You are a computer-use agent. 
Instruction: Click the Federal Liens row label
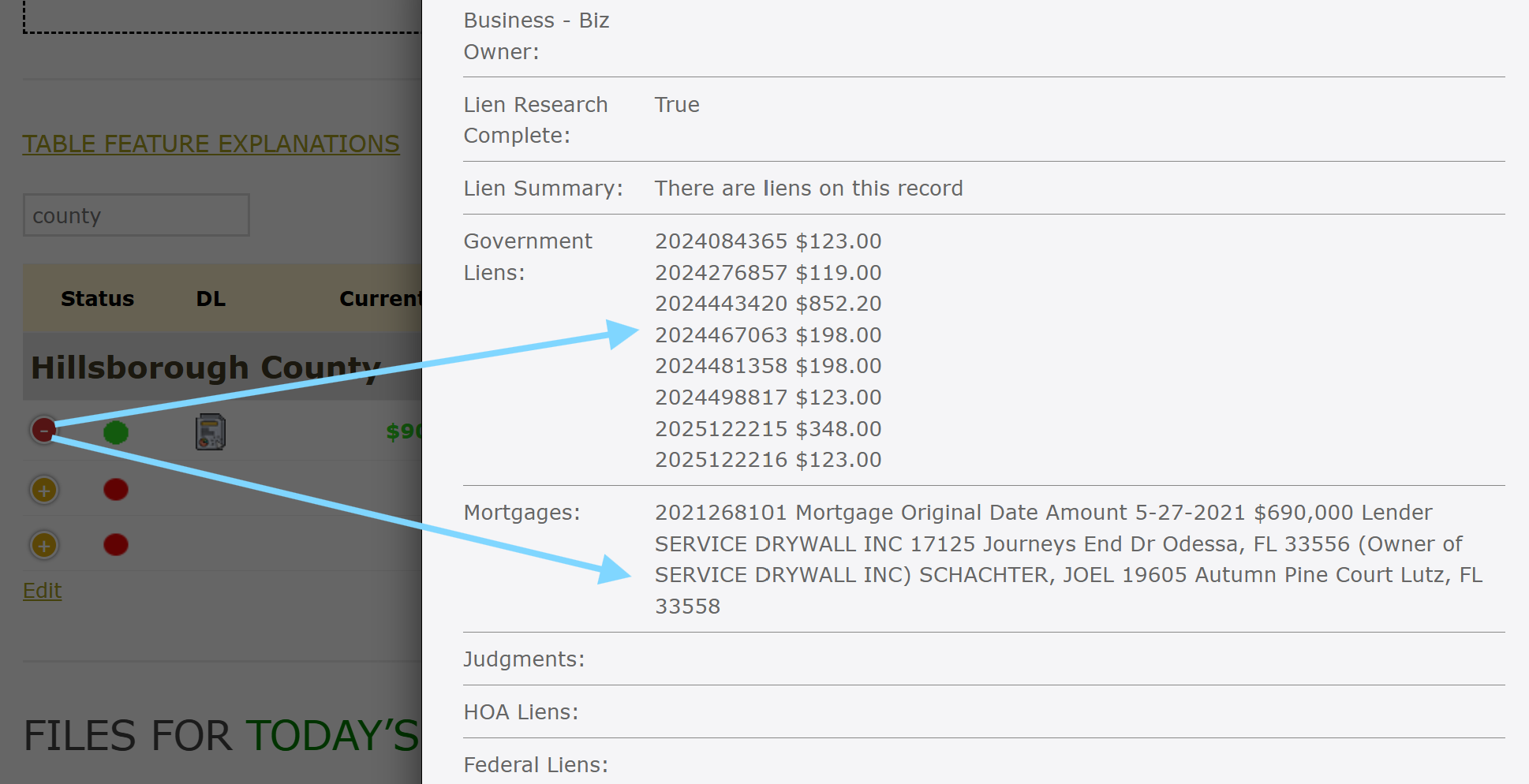[536, 765]
